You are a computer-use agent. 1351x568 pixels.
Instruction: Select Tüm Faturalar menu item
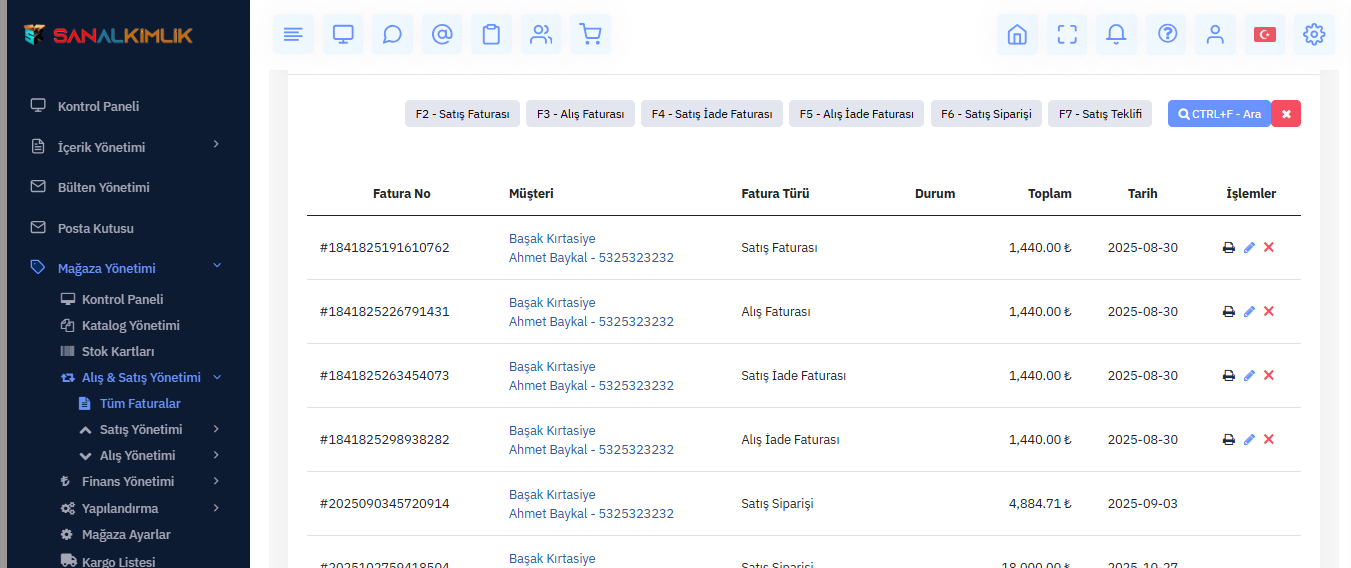coord(140,403)
